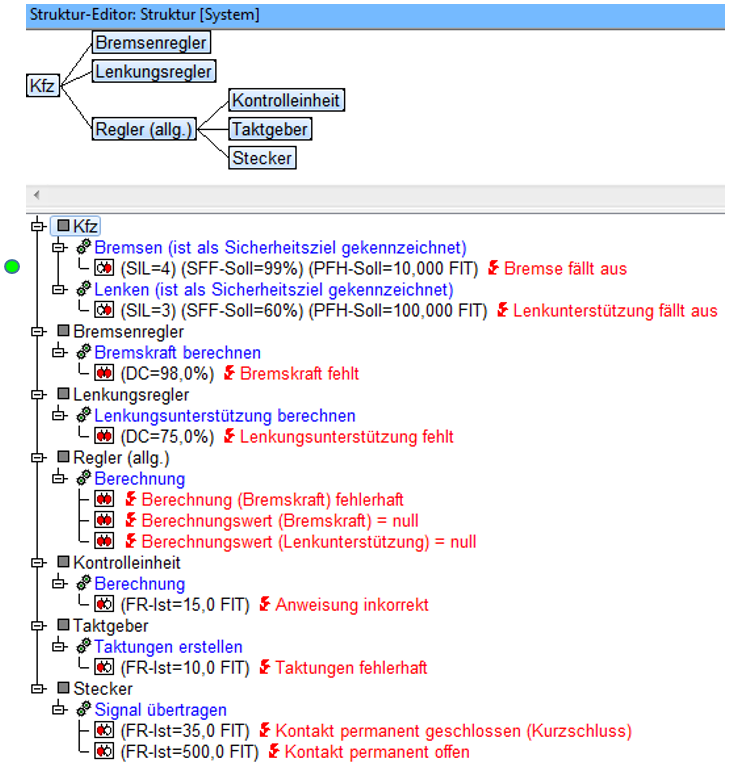Select 'Bremskraft berechnen' function label
The image size is (729, 766).
click(177, 353)
